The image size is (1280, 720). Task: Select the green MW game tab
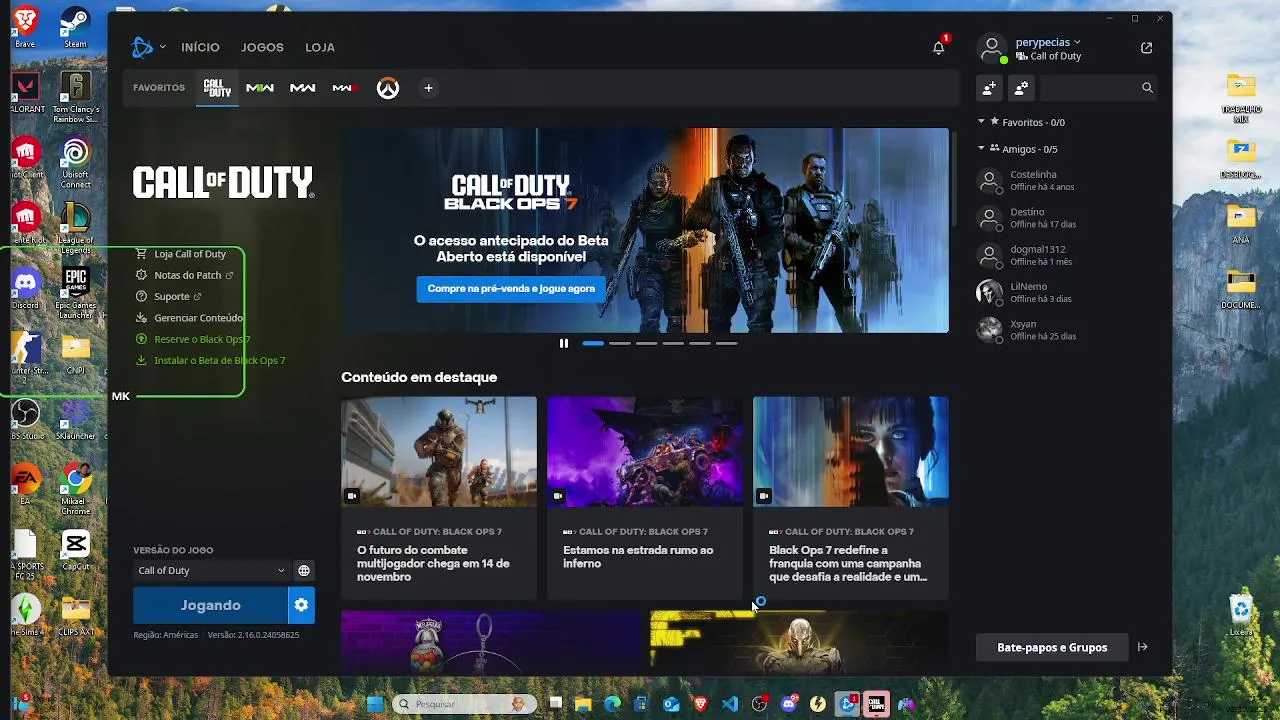(x=260, y=88)
